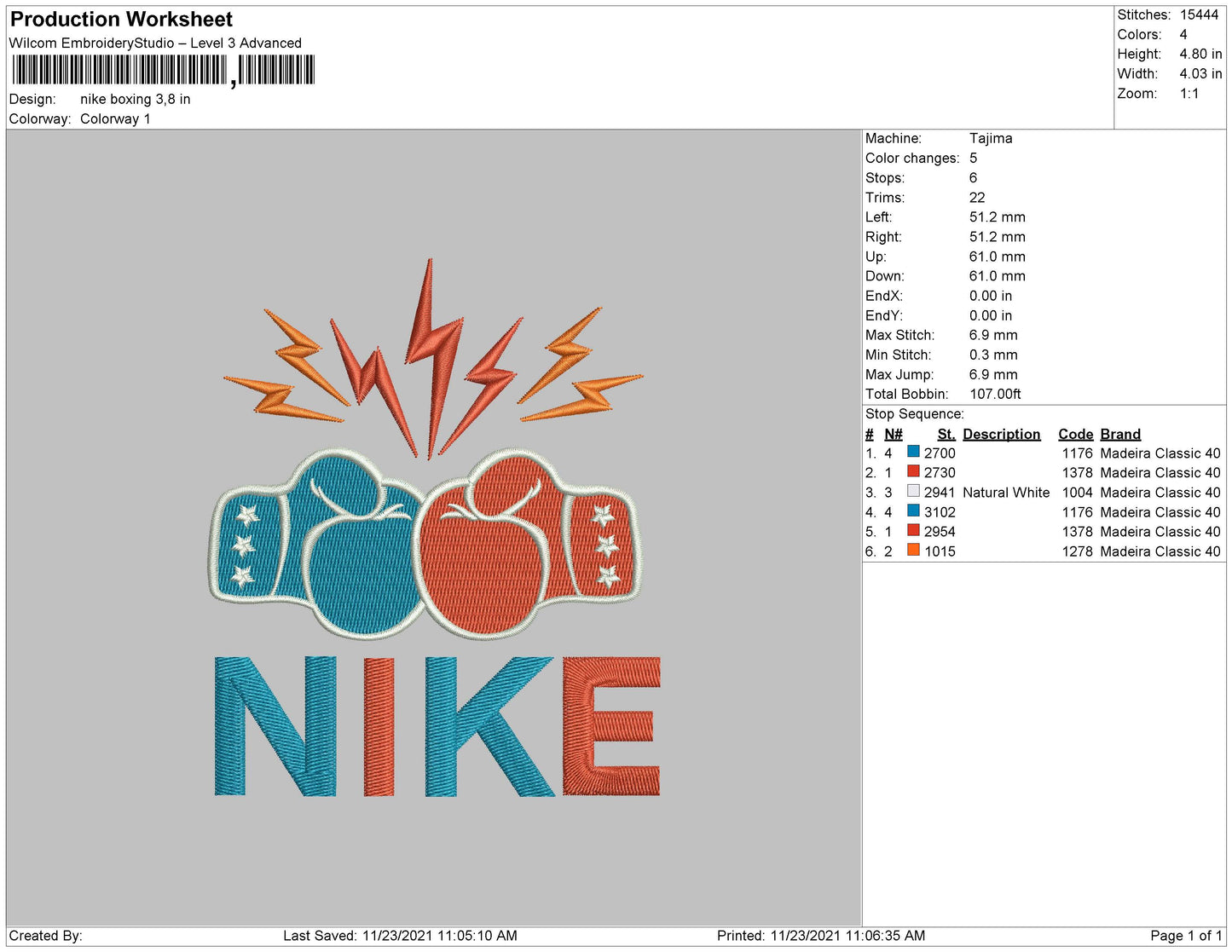Click the 'Colorway 1' value
1232x952 pixels.
tap(115, 118)
